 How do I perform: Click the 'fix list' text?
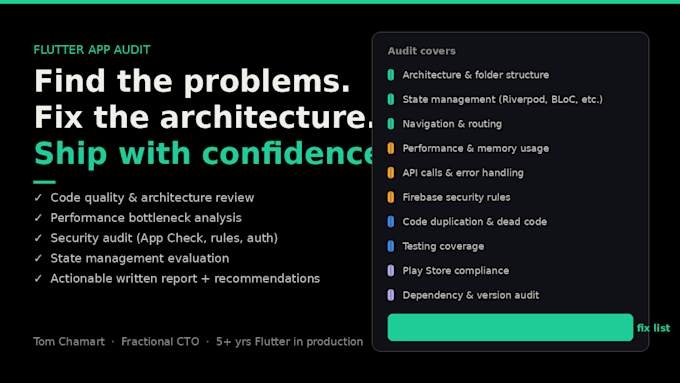point(653,328)
